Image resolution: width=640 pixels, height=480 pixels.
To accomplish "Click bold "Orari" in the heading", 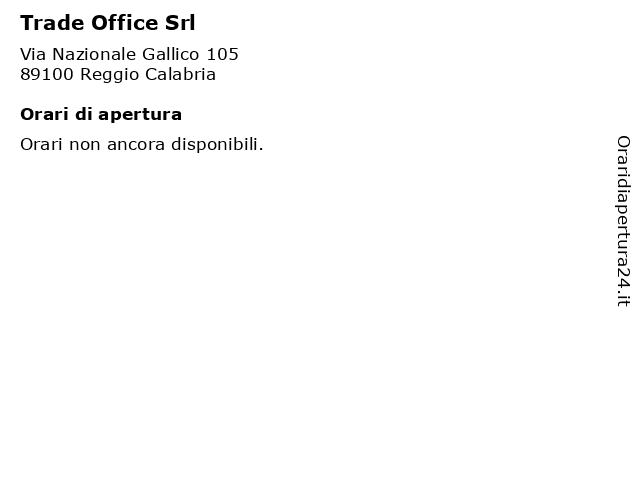I will tap(44, 114).
